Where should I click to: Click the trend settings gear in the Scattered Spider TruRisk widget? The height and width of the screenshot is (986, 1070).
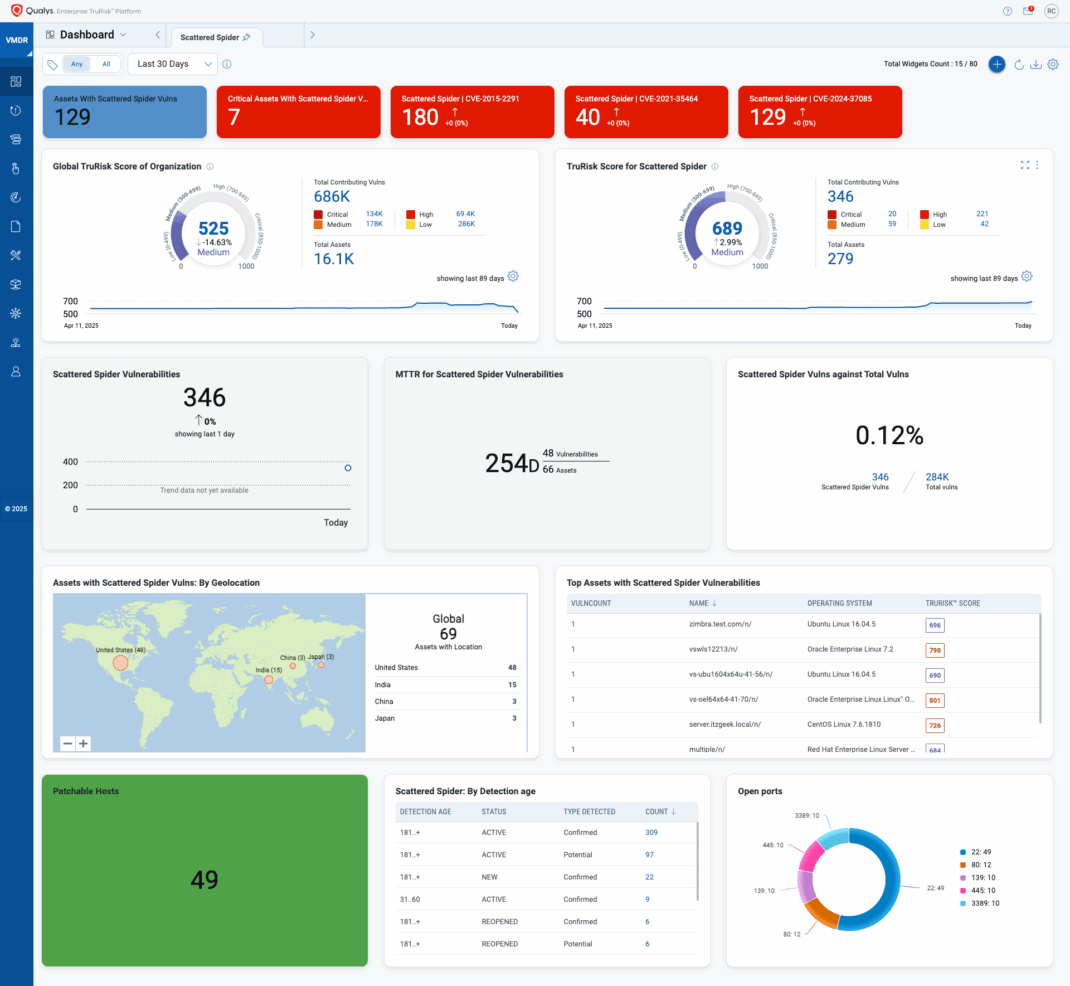click(1027, 276)
